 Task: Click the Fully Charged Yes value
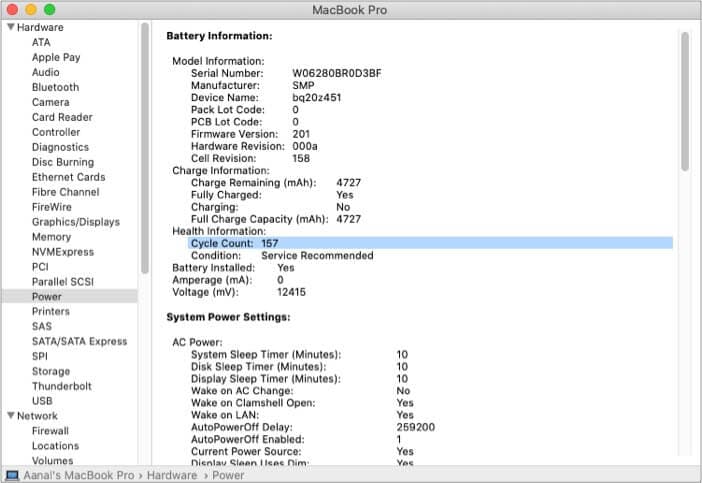tap(345, 195)
